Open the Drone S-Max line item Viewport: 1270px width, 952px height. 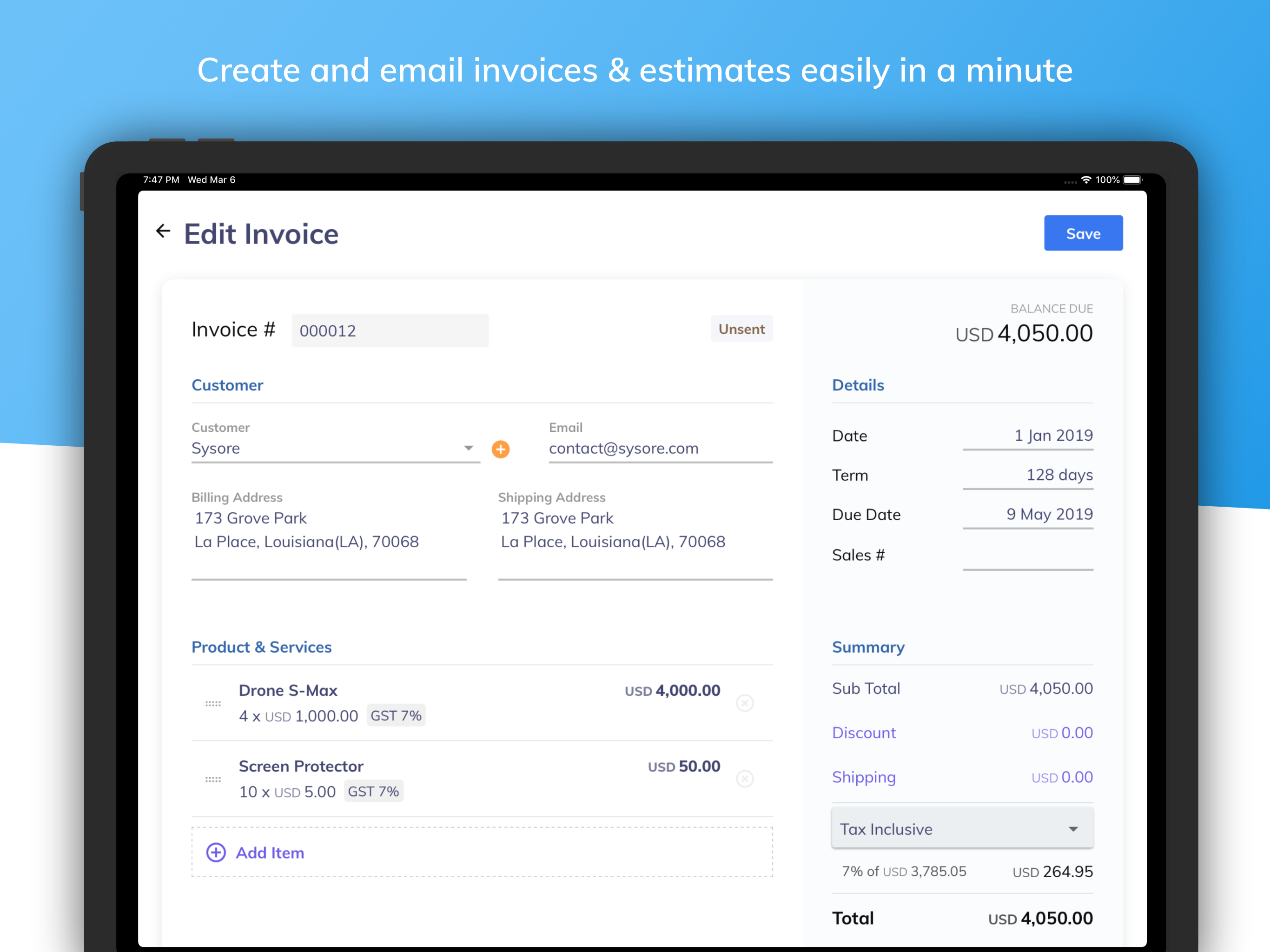(482, 703)
